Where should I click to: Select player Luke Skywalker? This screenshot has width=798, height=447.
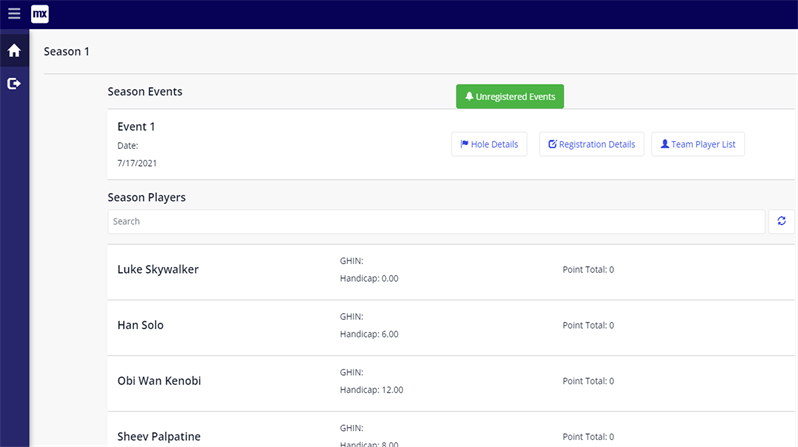coord(158,270)
